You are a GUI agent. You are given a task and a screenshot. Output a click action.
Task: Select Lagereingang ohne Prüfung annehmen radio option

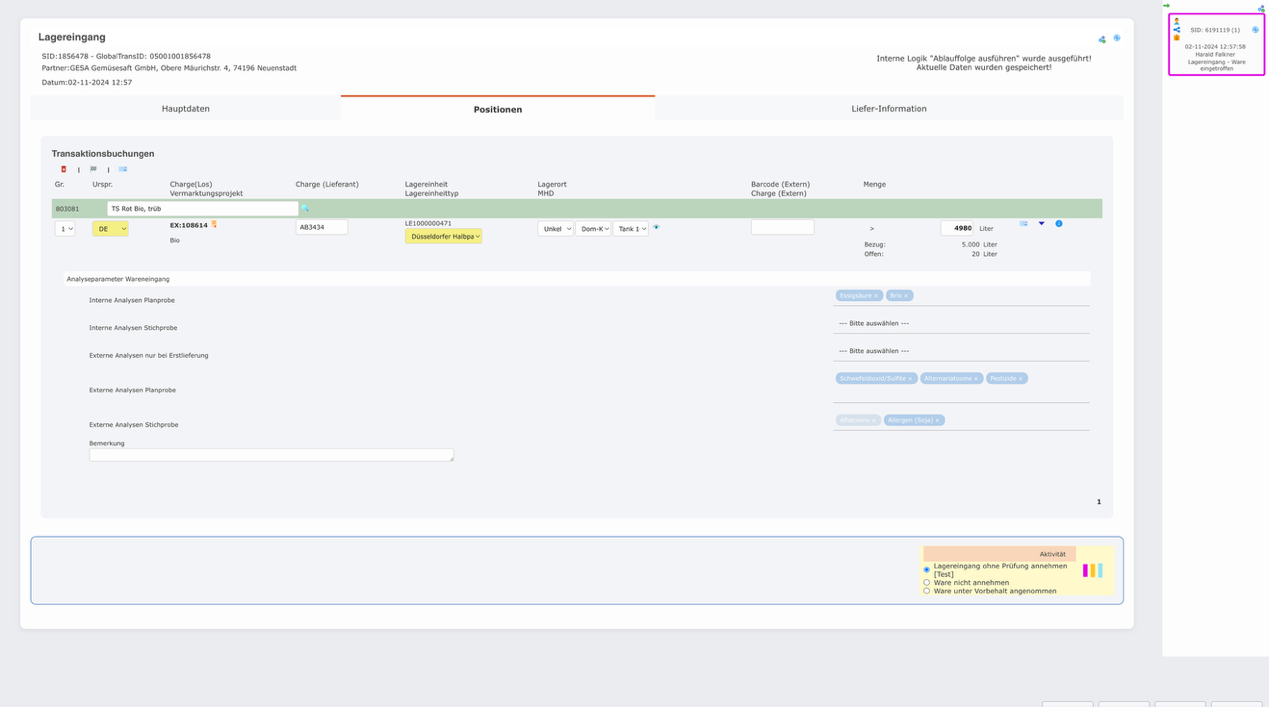pyautogui.click(x=927, y=570)
